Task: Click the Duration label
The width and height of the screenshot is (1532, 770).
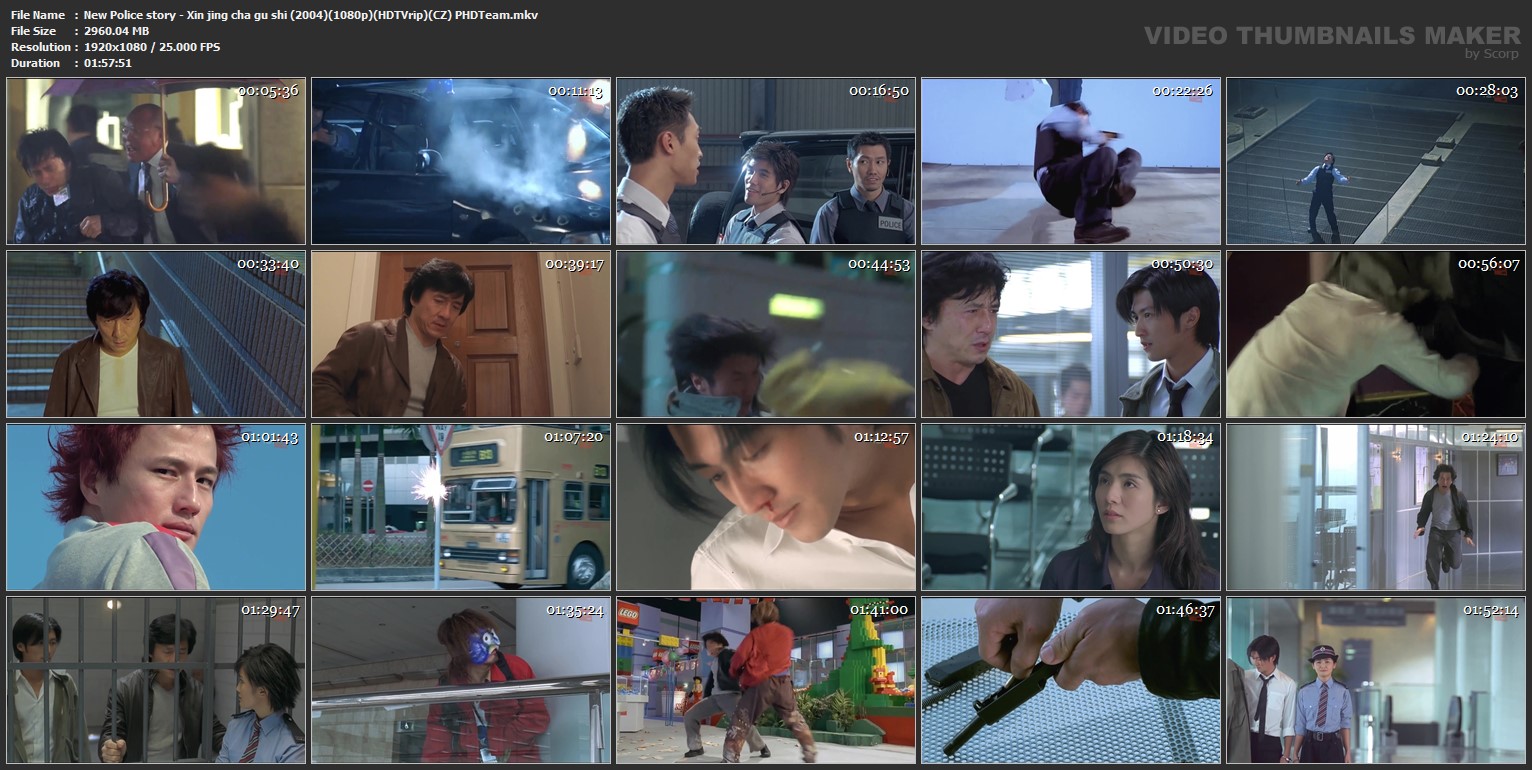Action: pyautogui.click(x=36, y=63)
